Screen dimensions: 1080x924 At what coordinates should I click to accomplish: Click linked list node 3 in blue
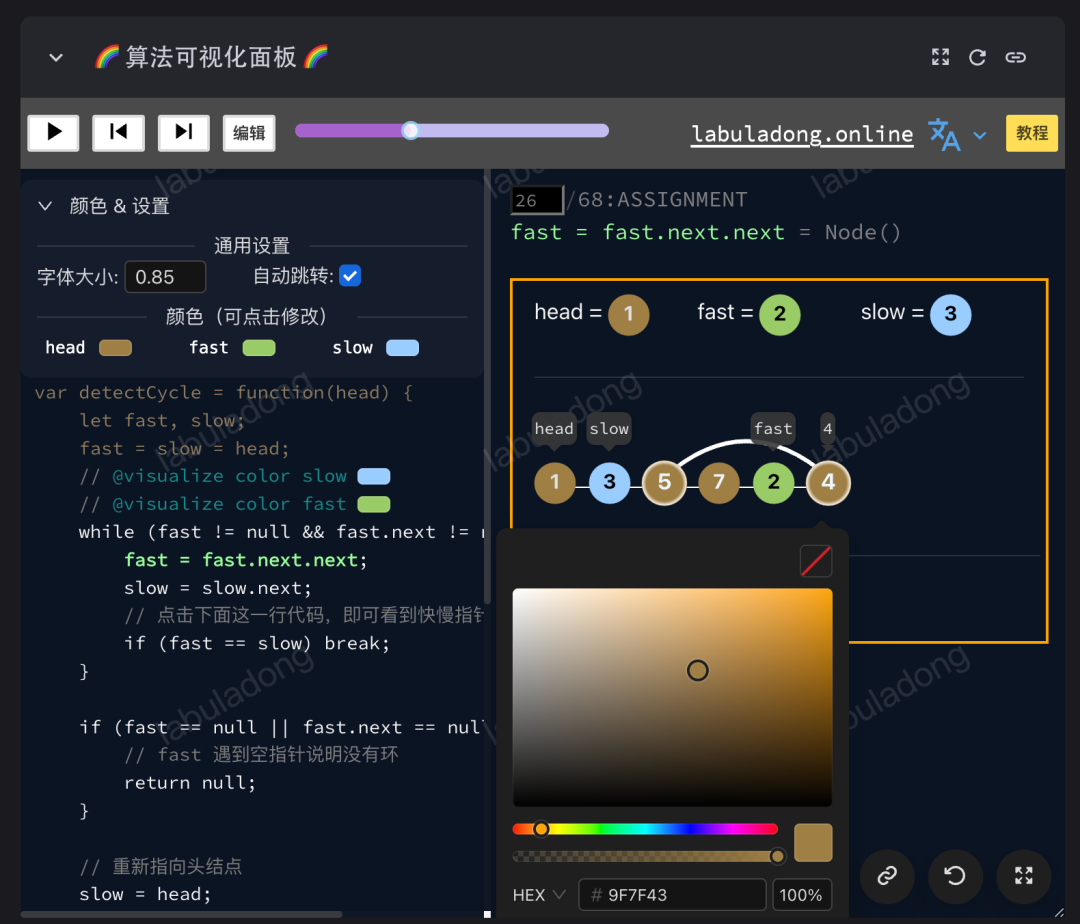(x=610, y=483)
